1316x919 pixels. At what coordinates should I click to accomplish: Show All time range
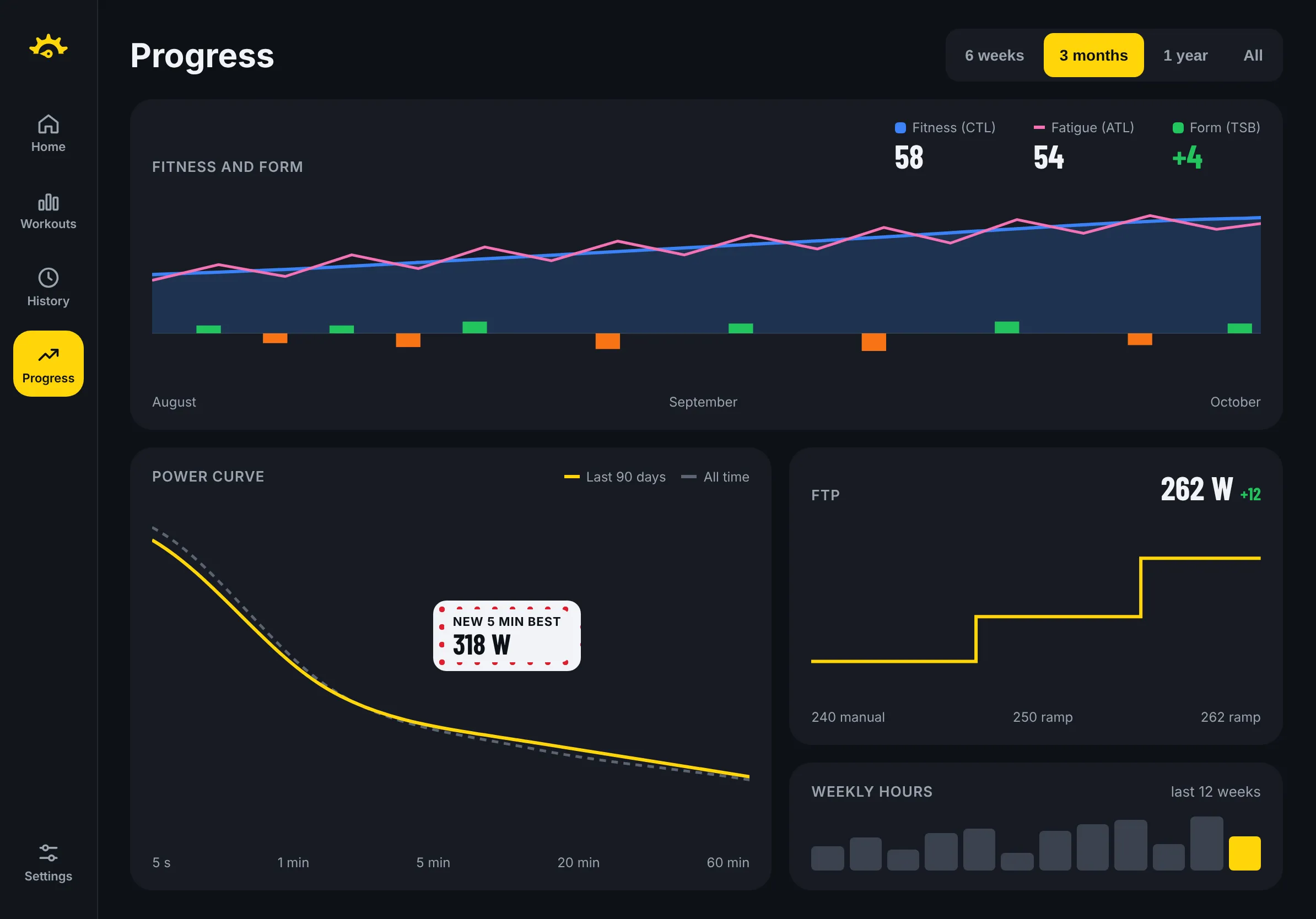coord(1253,55)
